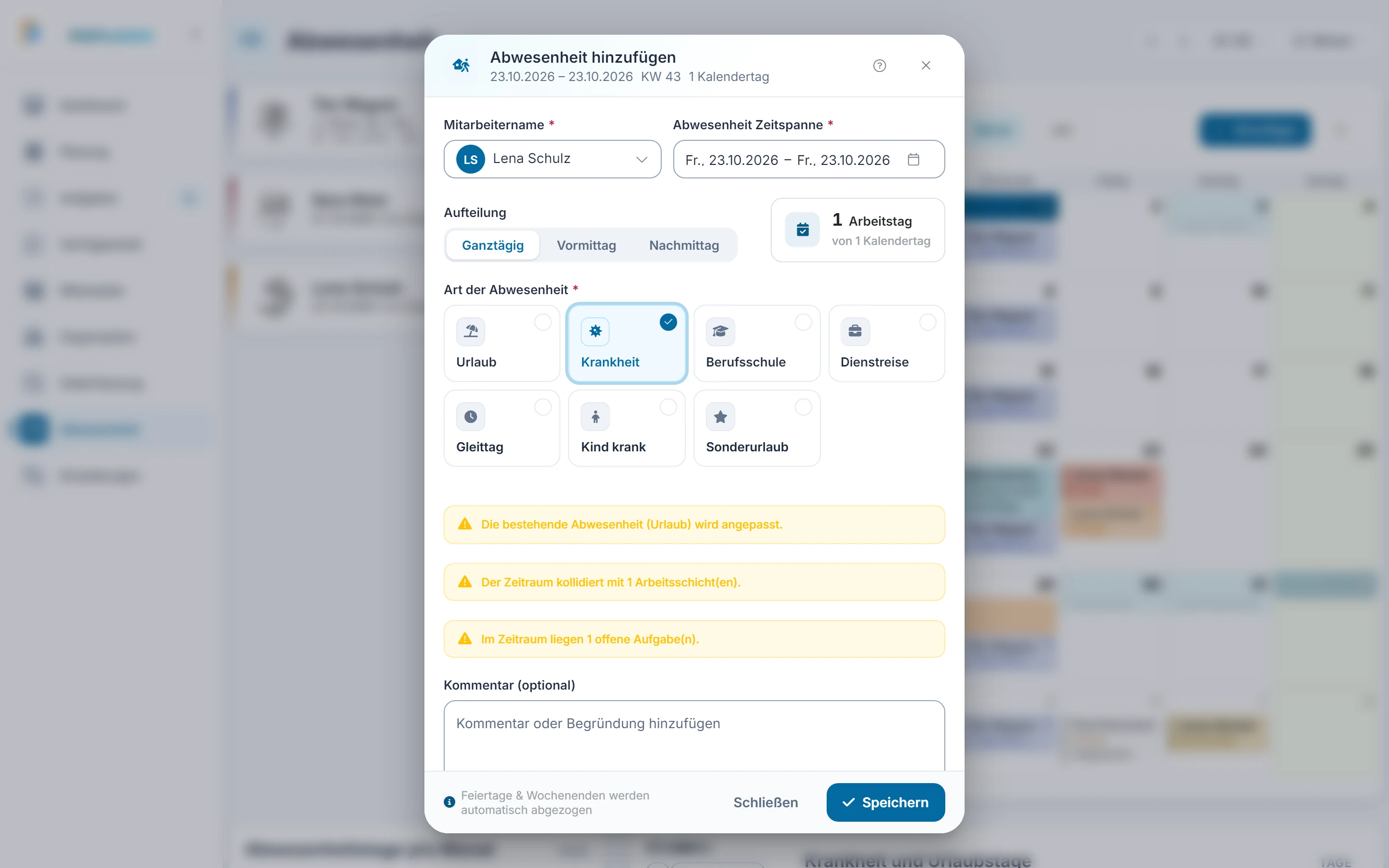Click the Schließen button
Image resolution: width=1389 pixels, height=868 pixels.
coord(765,802)
